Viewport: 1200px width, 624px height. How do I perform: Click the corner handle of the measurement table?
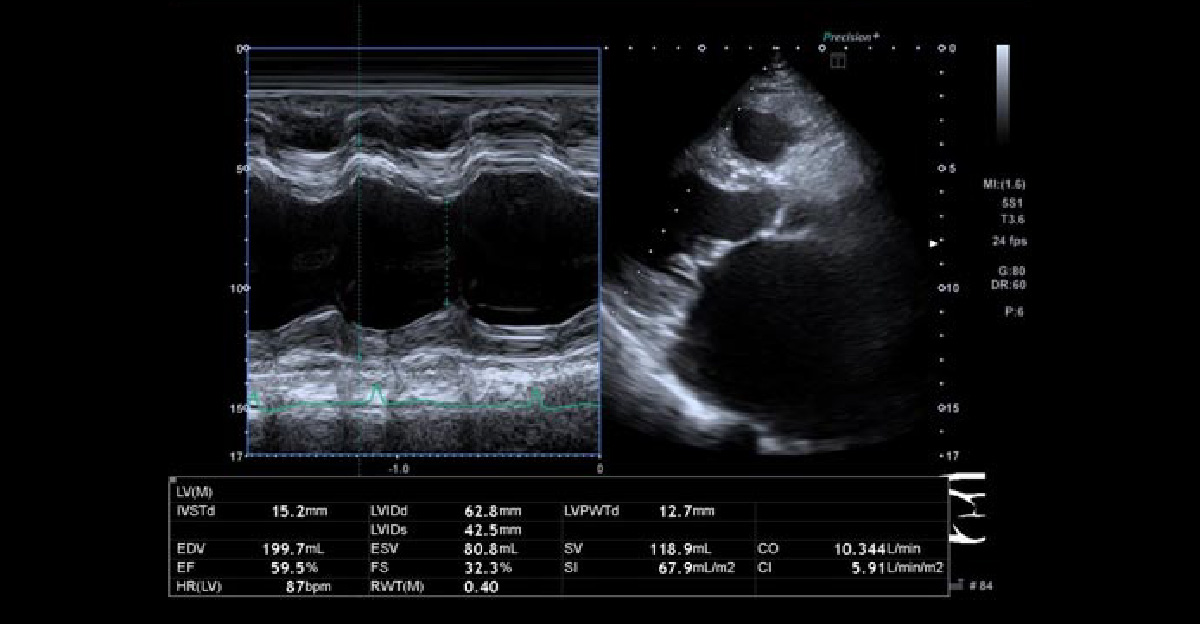tap(172, 480)
